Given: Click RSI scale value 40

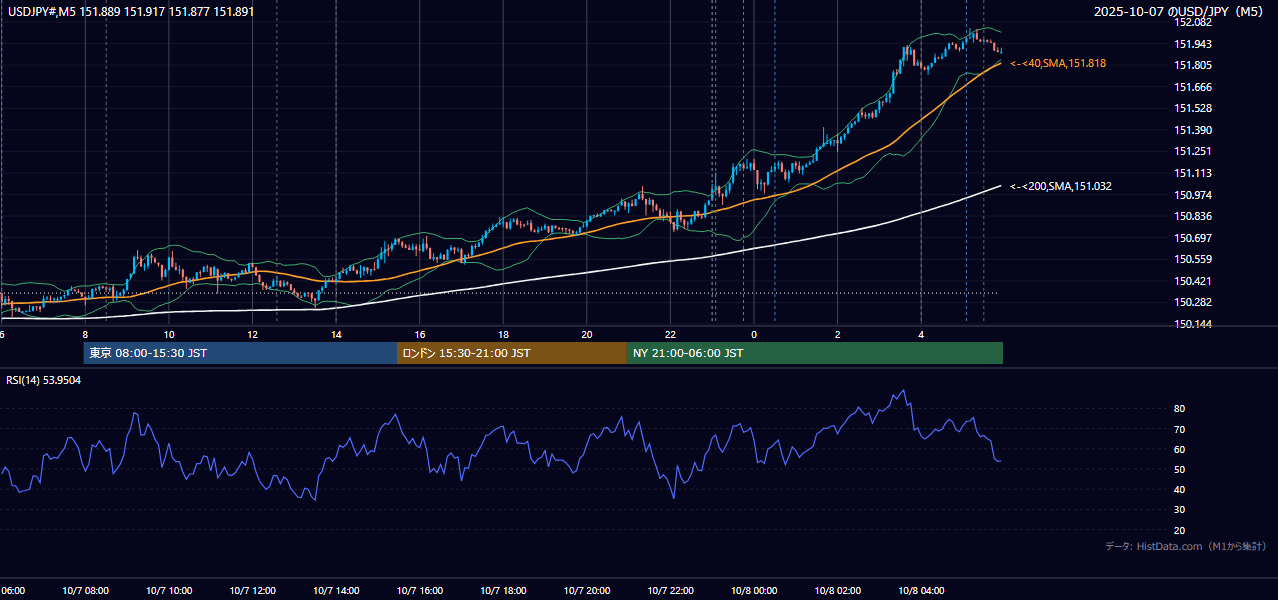Looking at the screenshot, I should pyautogui.click(x=1180, y=490).
